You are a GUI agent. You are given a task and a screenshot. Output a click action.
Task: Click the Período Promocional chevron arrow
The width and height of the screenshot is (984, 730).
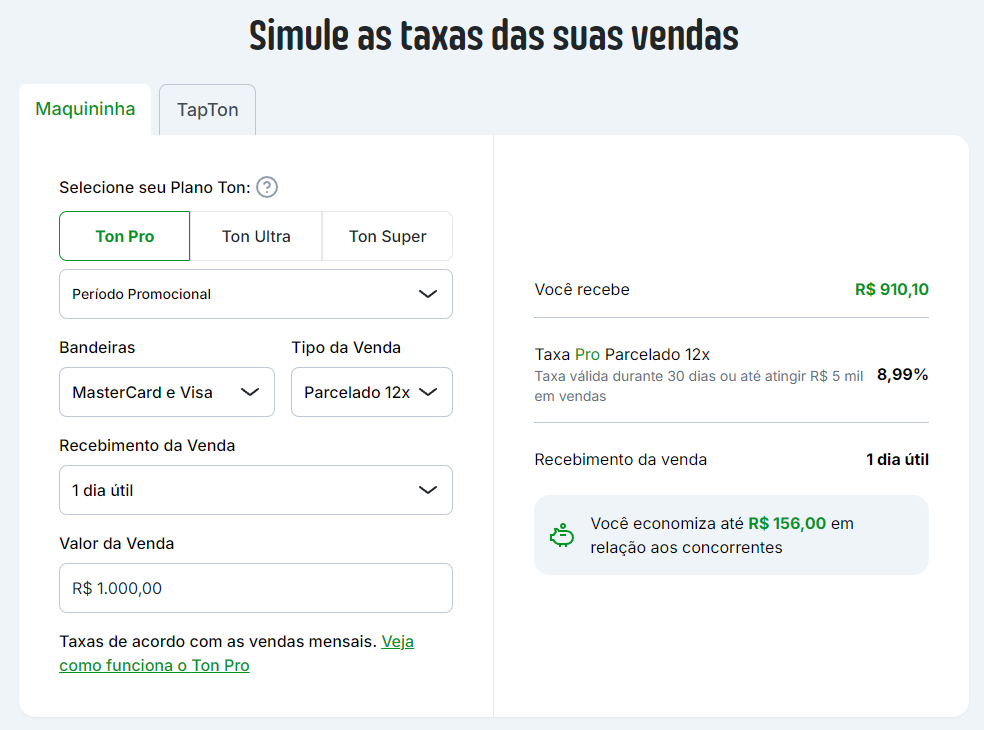[428, 294]
